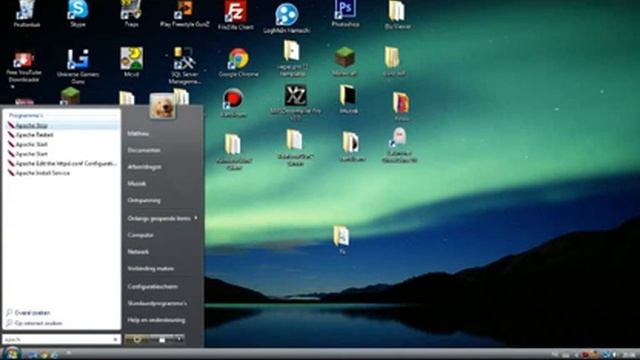Expand Onlangs geopende items submenu
The width and height of the screenshot is (640, 360).
click(162, 218)
